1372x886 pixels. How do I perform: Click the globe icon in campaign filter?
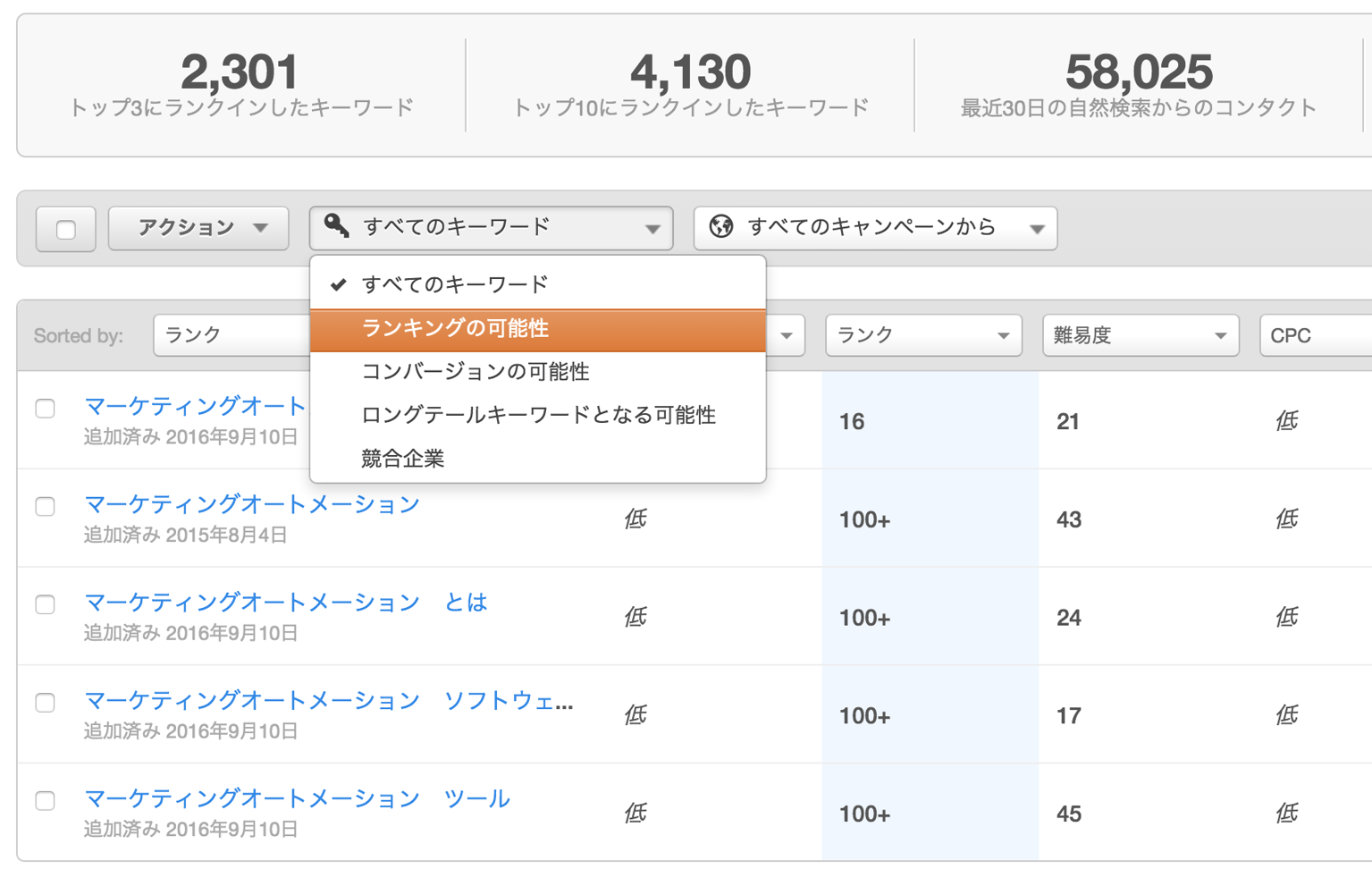pos(721,227)
